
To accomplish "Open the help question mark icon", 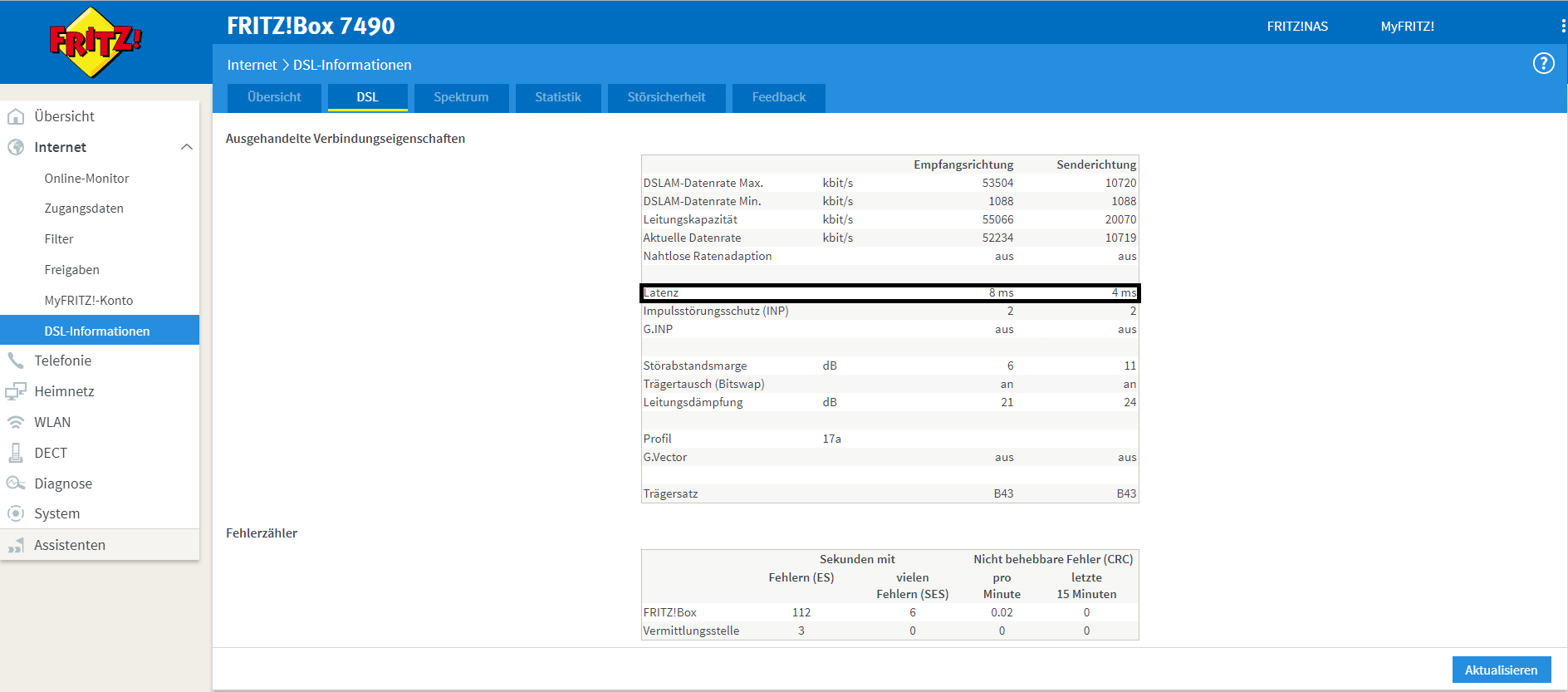I will [x=1543, y=63].
